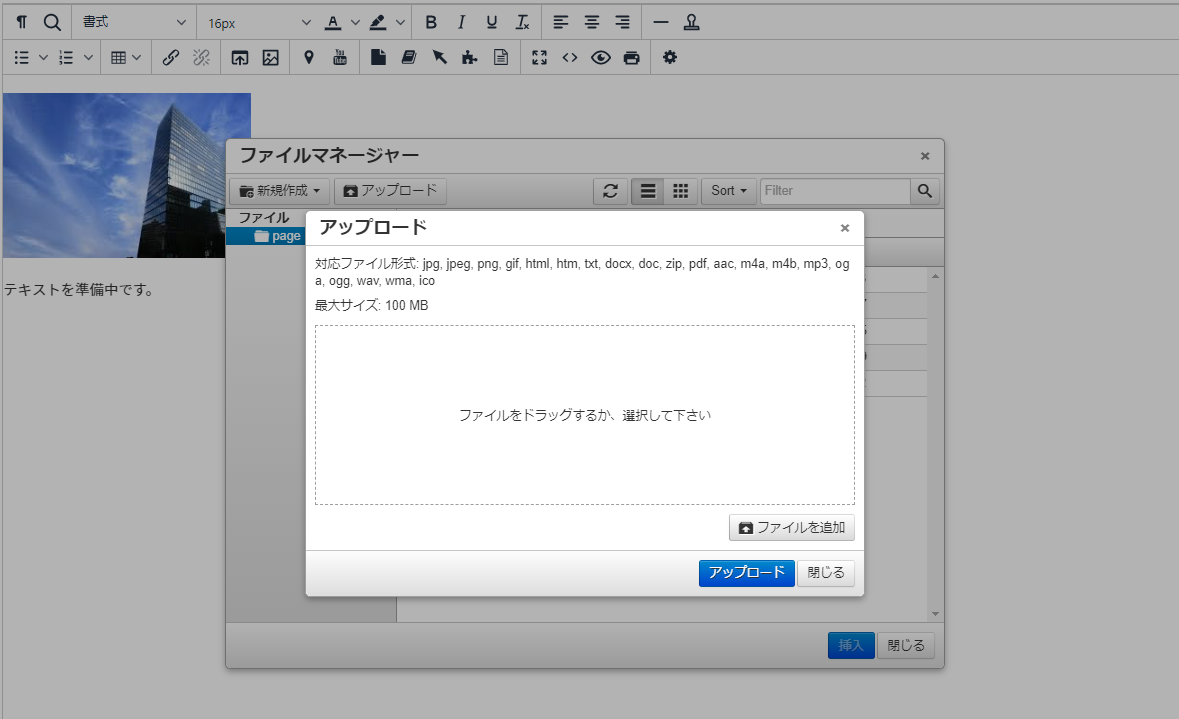Align text left

pyautogui.click(x=561, y=22)
